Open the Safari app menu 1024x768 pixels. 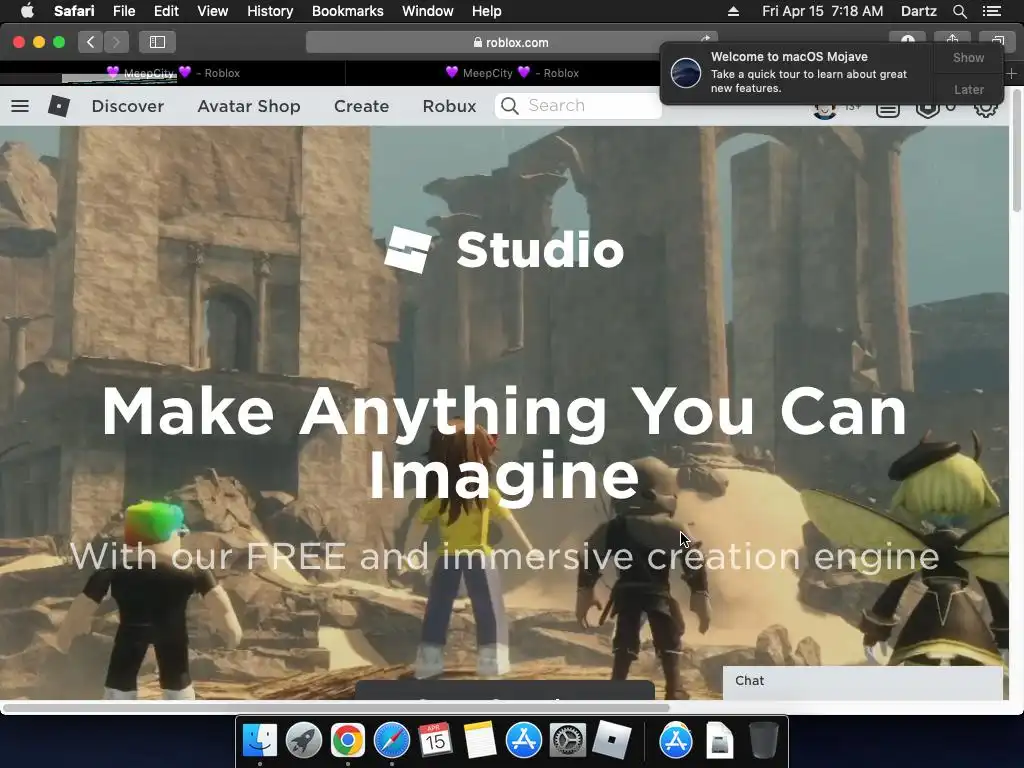[x=74, y=11]
